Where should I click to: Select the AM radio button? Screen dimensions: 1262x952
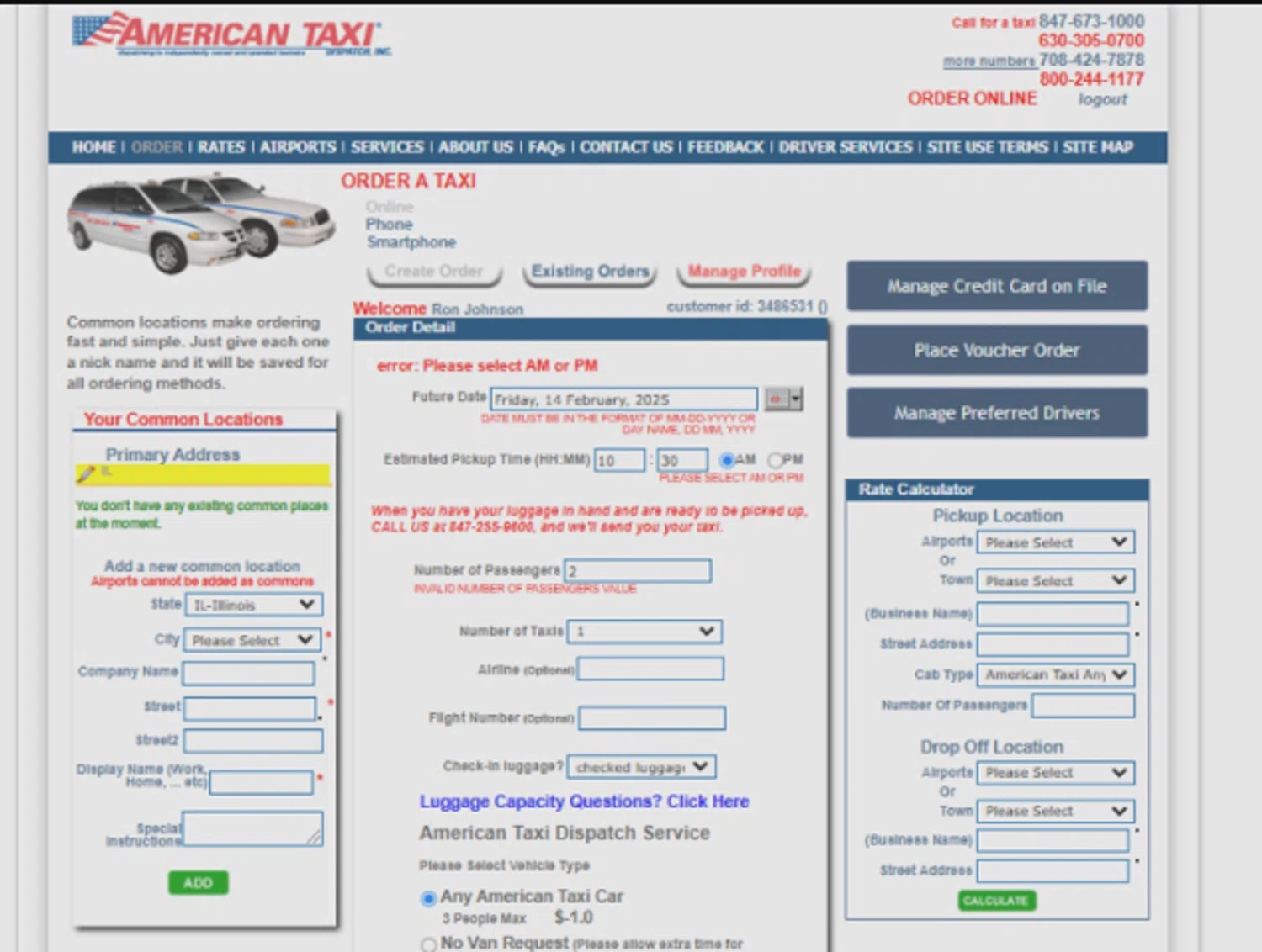727,460
